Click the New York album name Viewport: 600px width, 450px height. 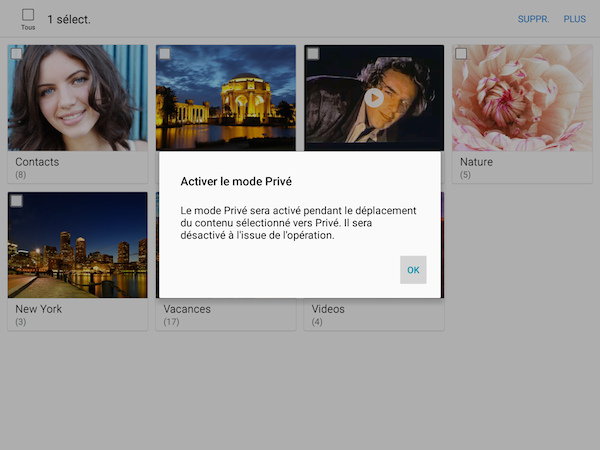(38, 309)
